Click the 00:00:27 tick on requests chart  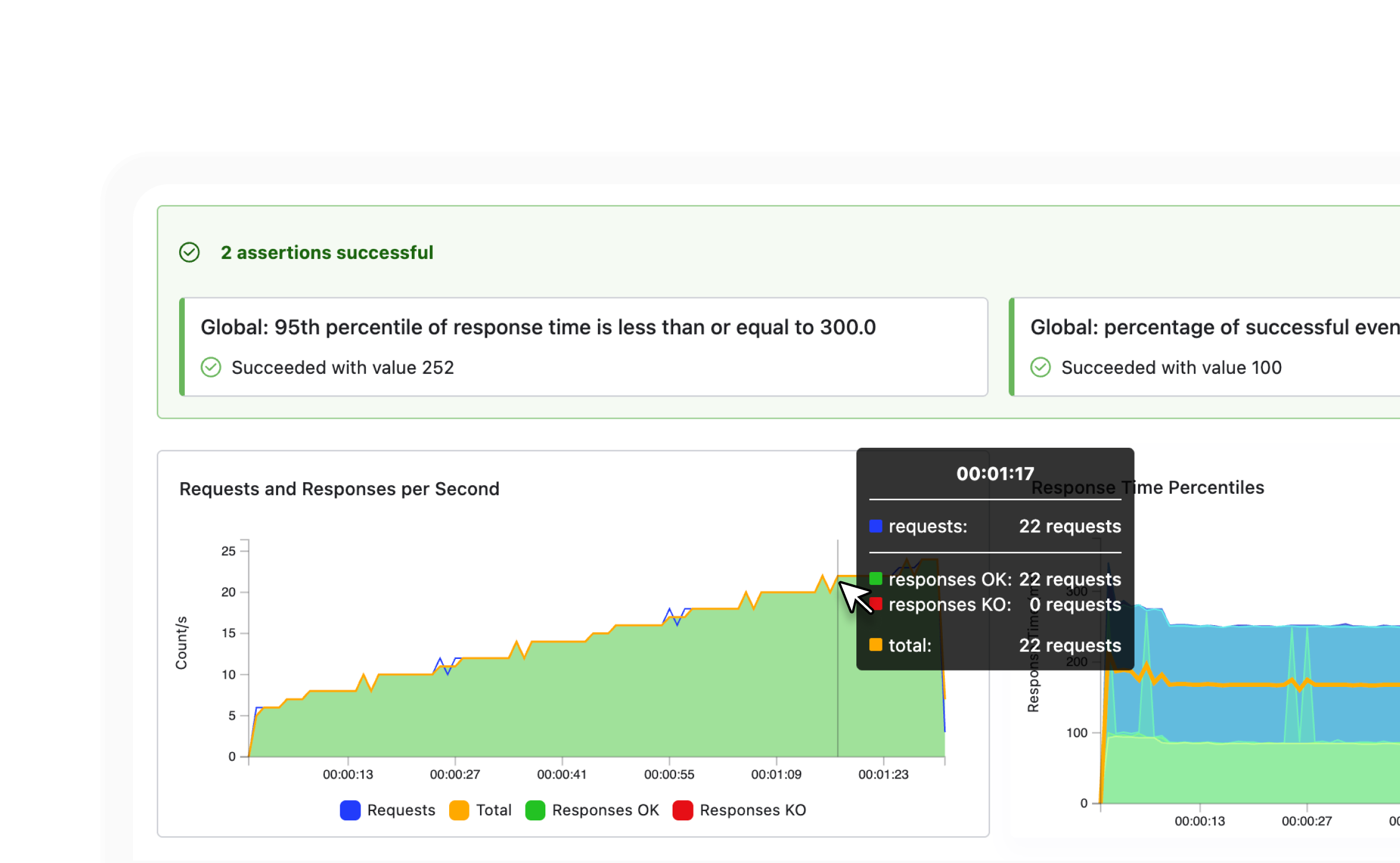pyautogui.click(x=455, y=774)
